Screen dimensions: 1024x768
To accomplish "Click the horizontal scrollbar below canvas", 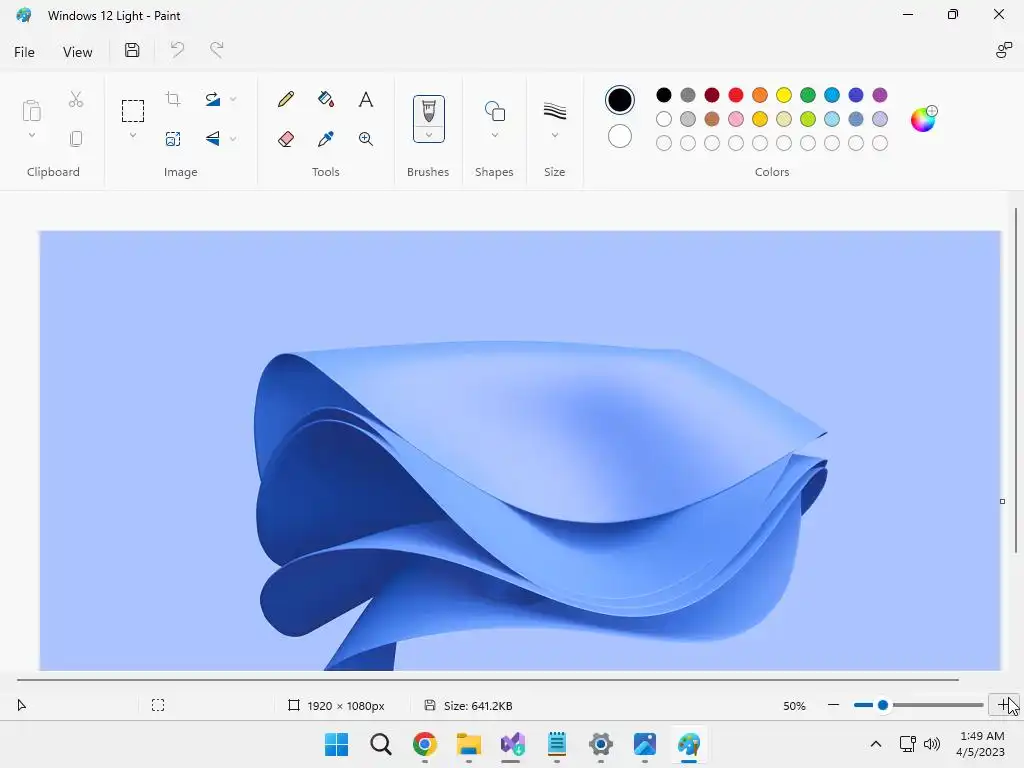I will [x=488, y=680].
